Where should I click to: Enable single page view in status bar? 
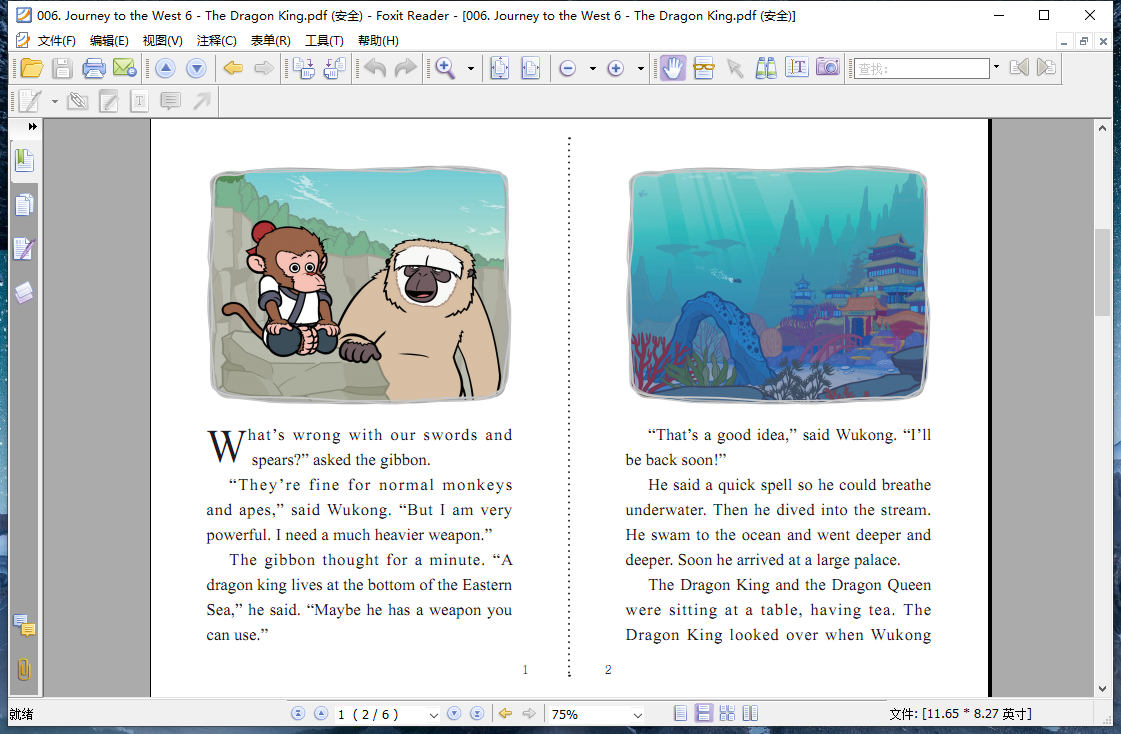point(681,714)
